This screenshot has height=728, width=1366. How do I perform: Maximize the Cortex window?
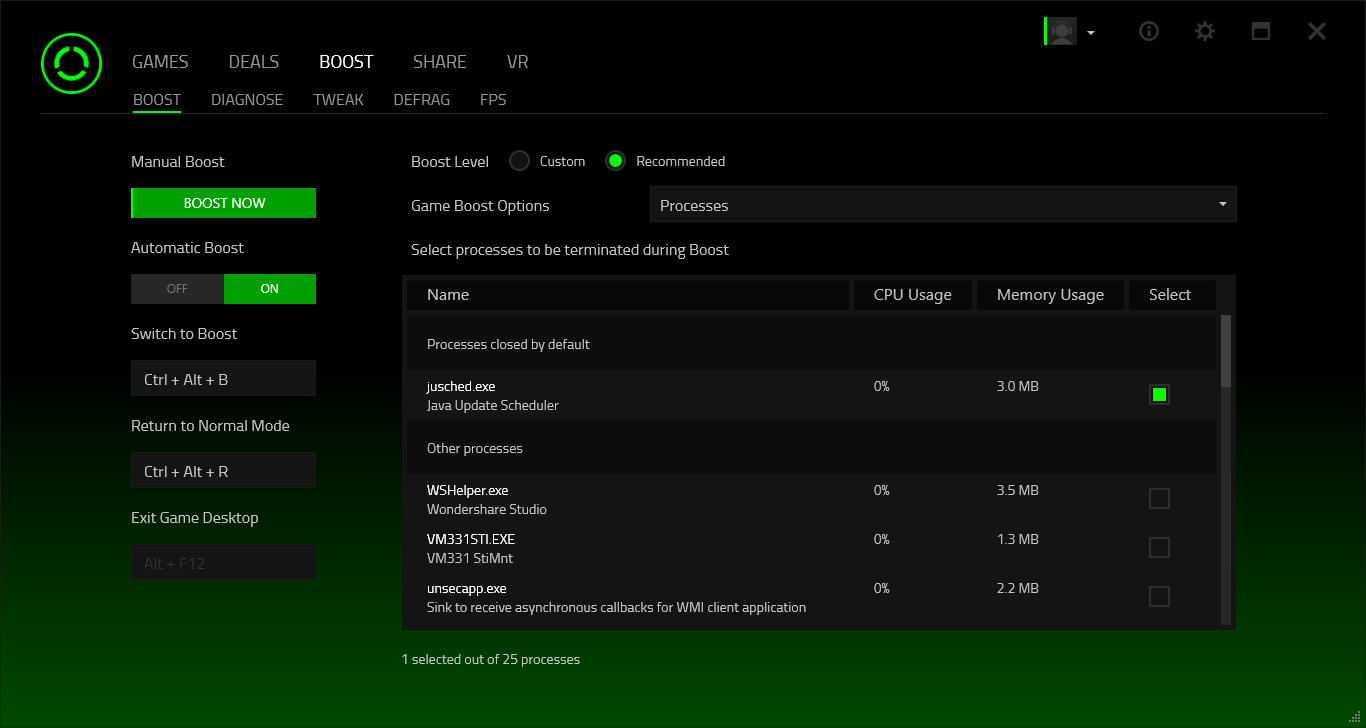point(1261,31)
